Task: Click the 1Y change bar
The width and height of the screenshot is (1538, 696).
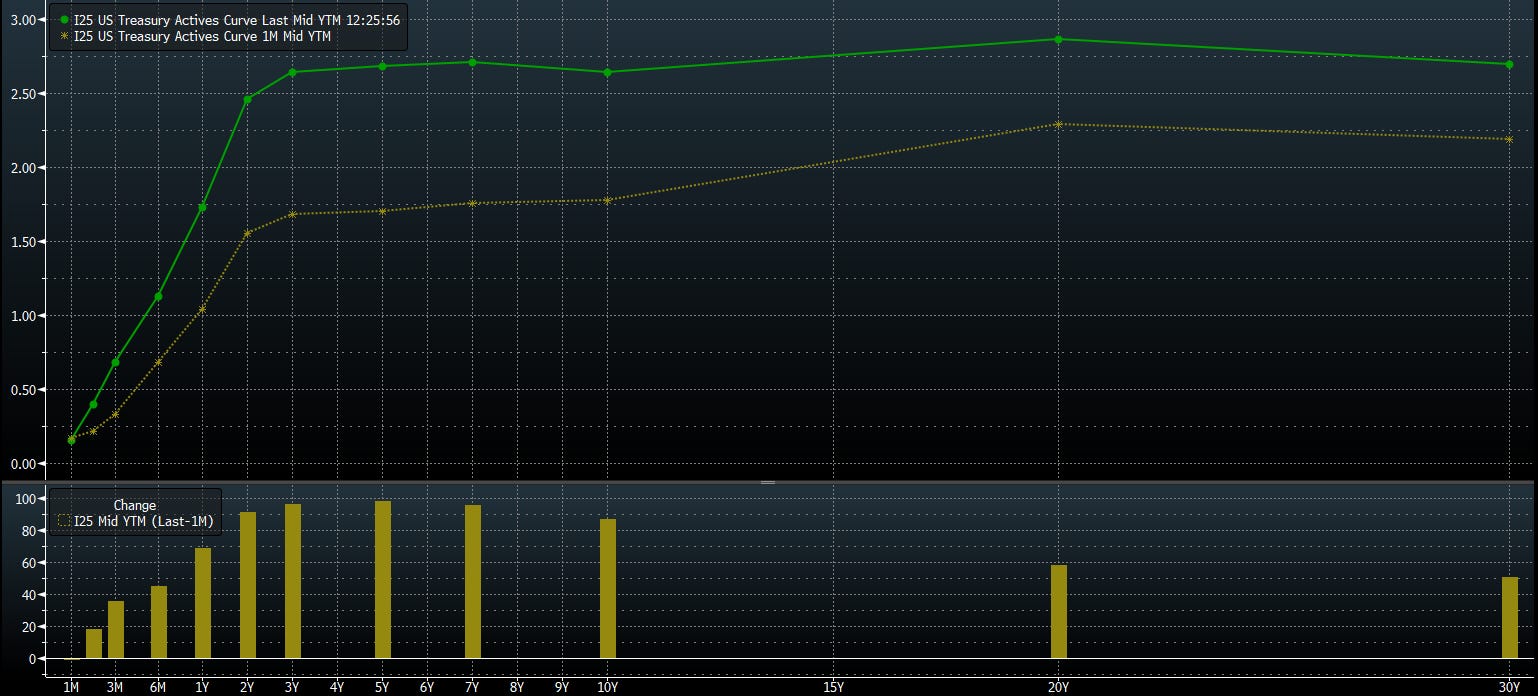Action: point(203,603)
